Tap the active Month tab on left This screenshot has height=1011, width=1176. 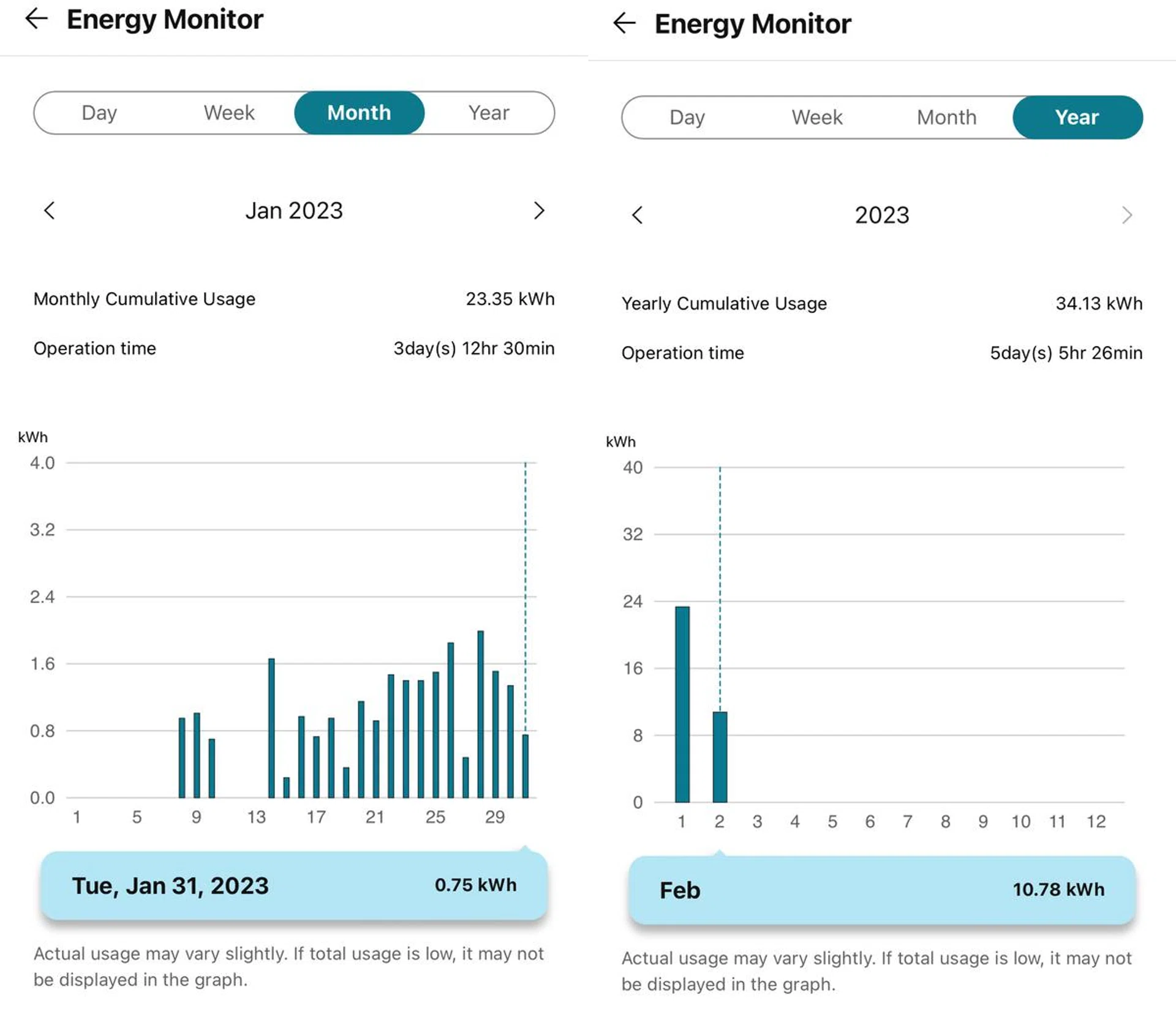[x=359, y=113]
